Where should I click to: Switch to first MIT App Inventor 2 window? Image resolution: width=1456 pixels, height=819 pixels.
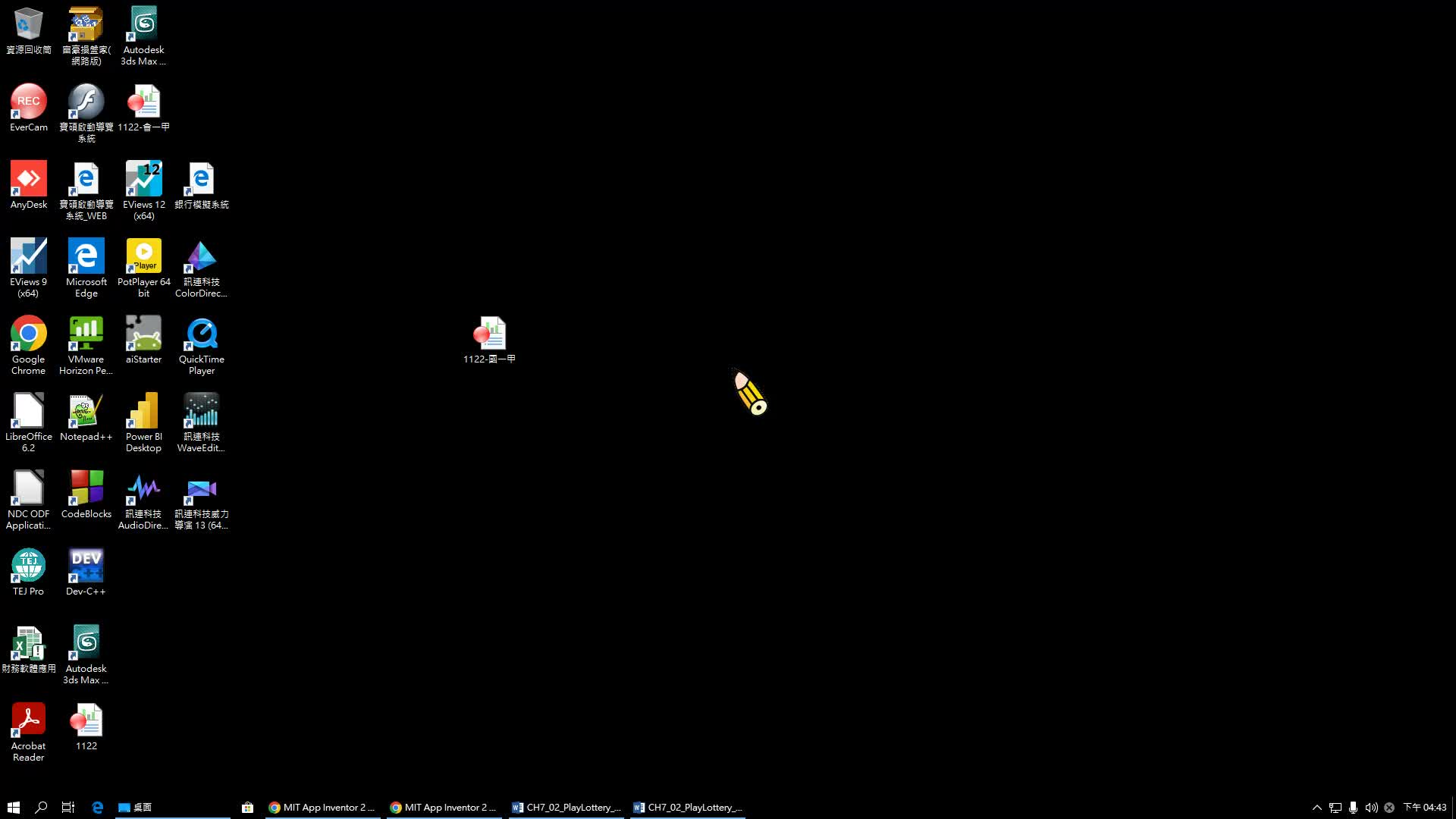[322, 808]
